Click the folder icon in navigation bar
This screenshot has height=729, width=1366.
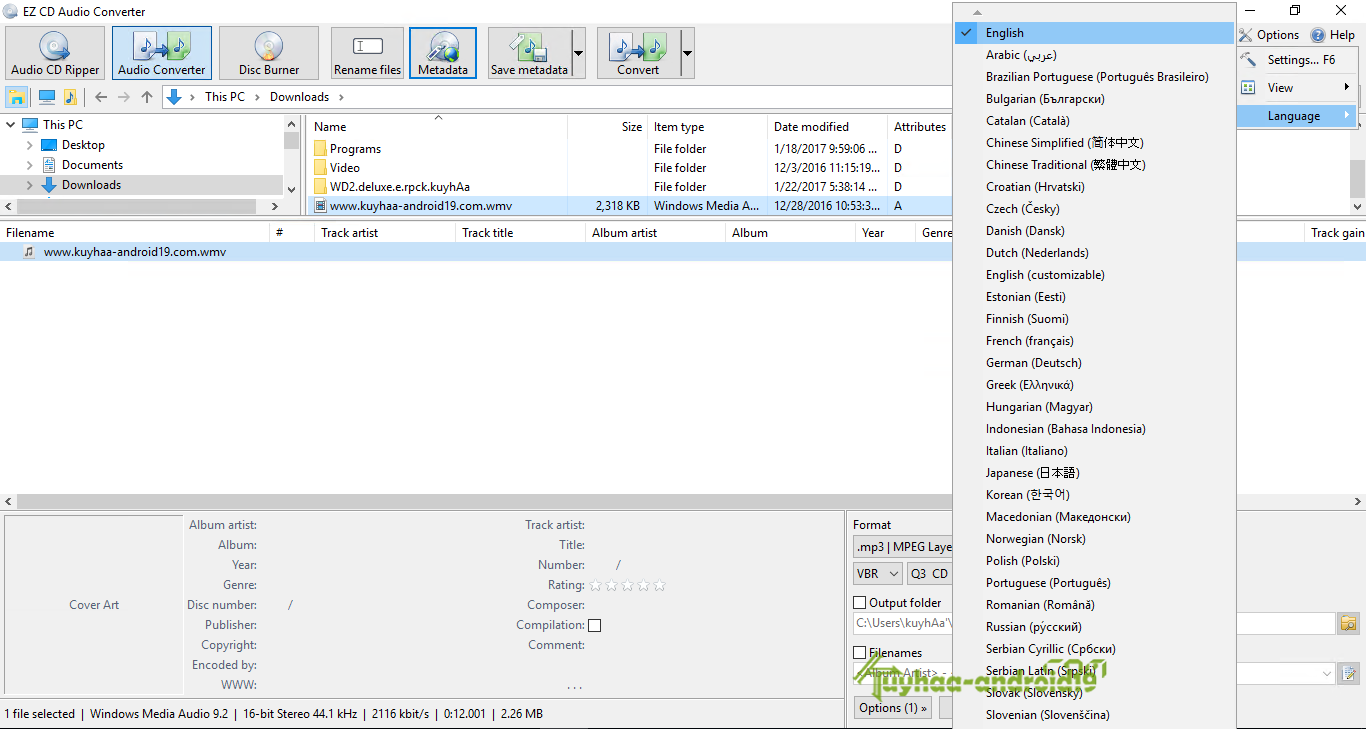tap(17, 97)
